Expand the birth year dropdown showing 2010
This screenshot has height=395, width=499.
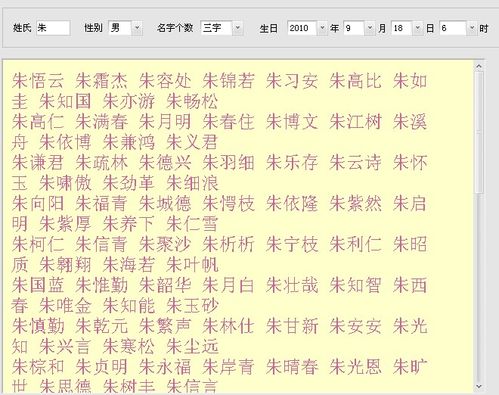click(x=322, y=28)
